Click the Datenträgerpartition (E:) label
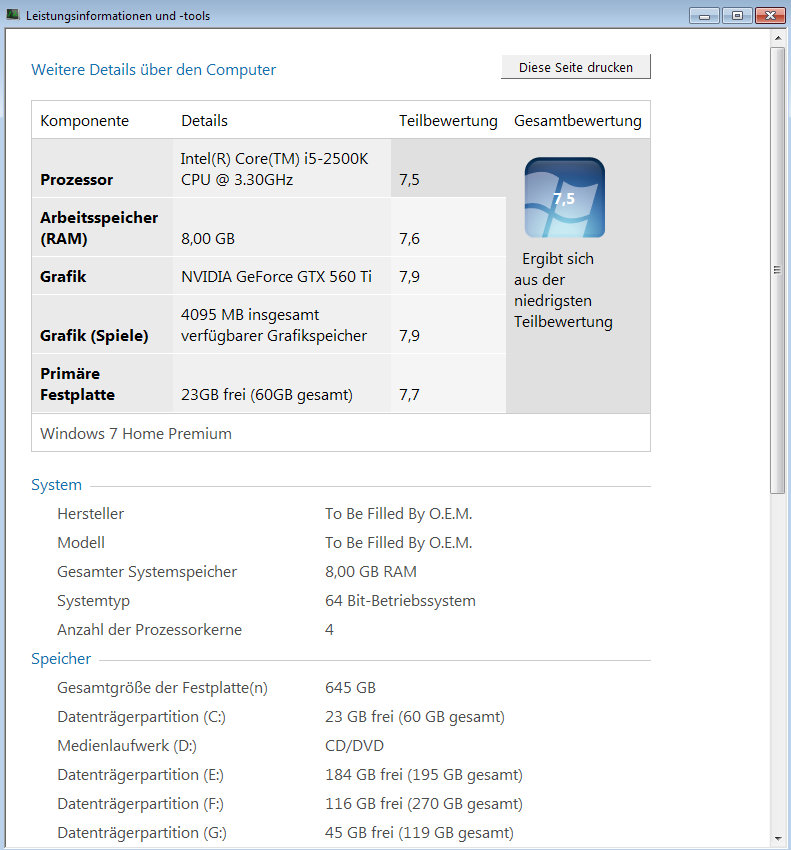 (x=140, y=775)
